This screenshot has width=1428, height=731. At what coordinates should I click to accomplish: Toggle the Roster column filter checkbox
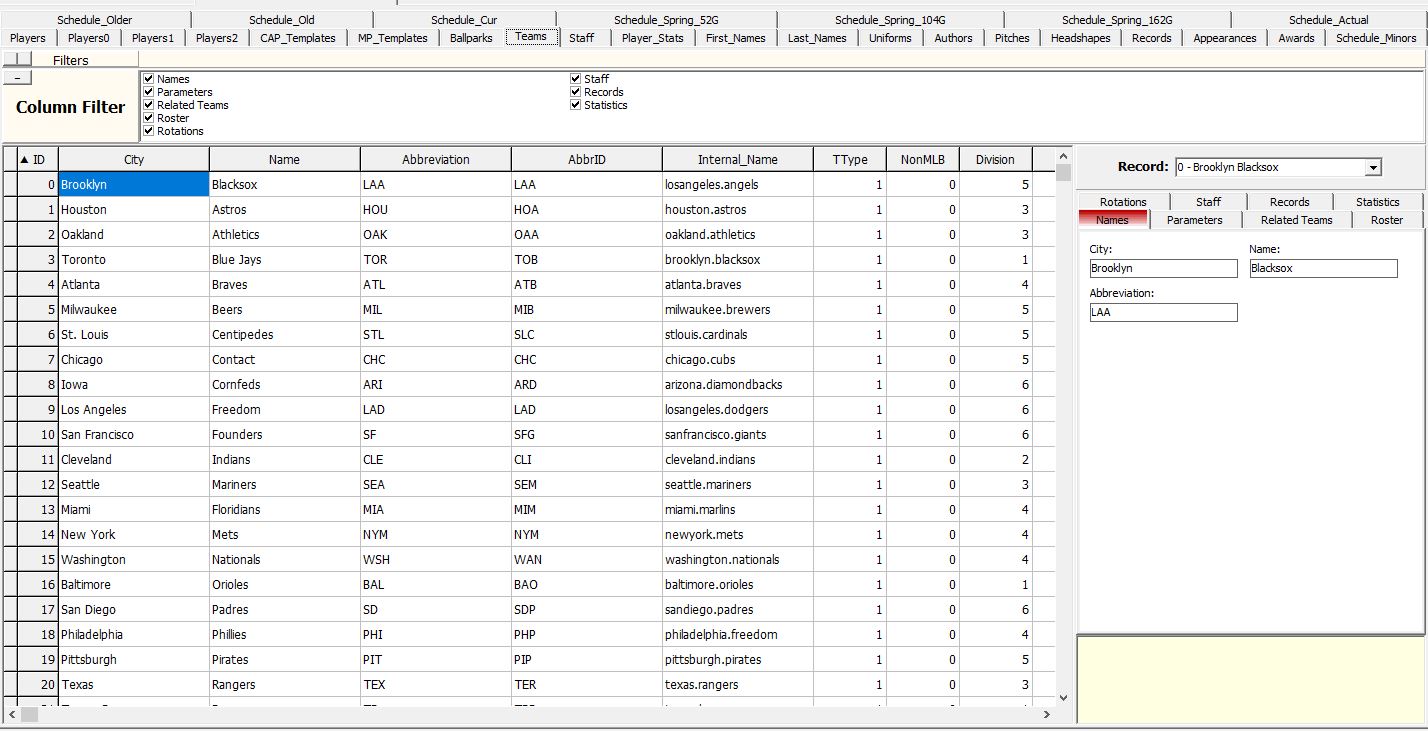pos(148,118)
